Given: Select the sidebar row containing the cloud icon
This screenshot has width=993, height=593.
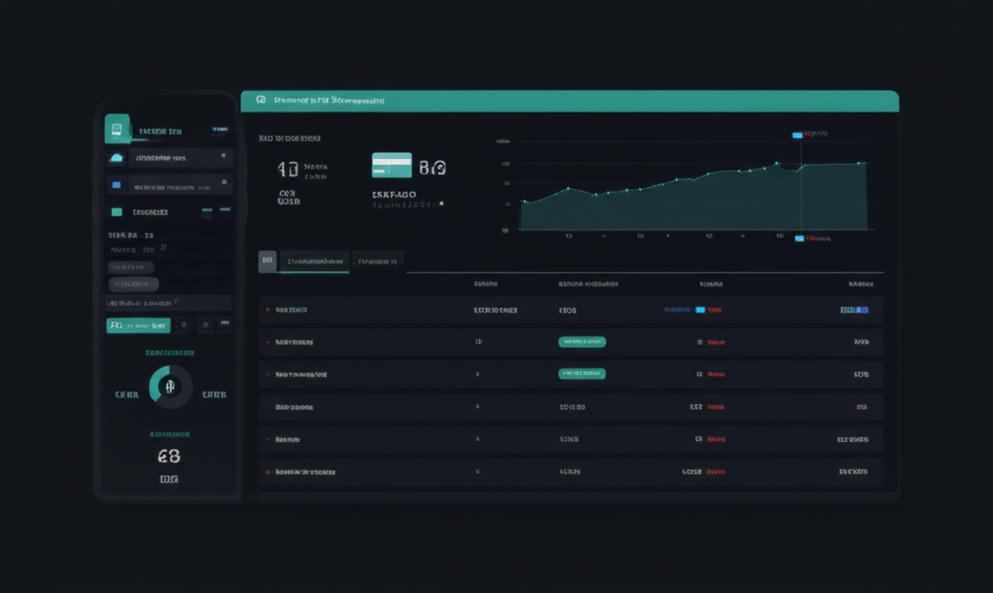Looking at the screenshot, I should [169, 158].
